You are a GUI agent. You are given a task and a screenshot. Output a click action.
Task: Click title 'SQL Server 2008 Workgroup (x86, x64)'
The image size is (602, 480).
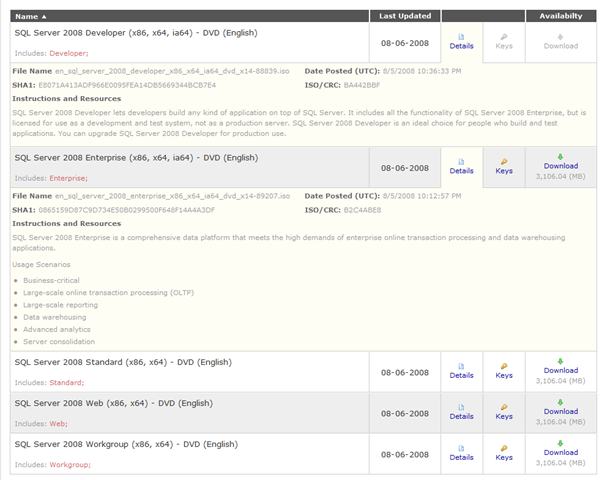tap(94, 444)
